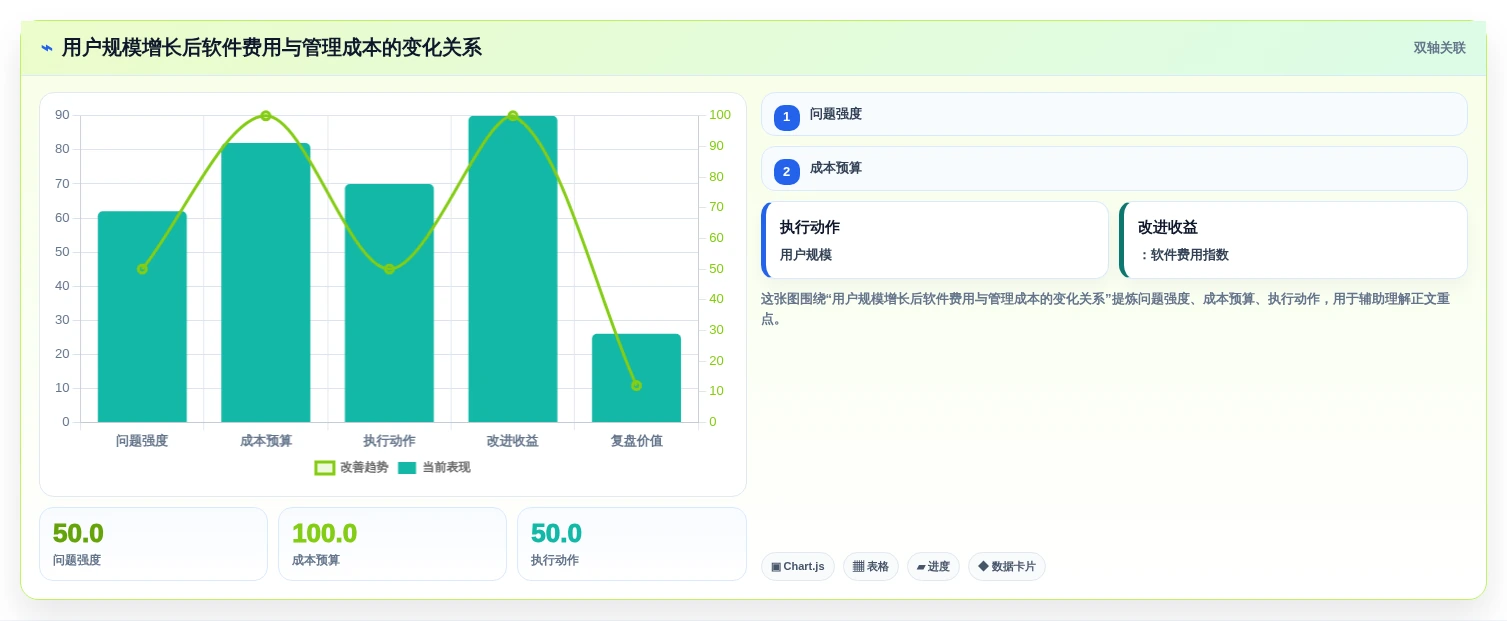This screenshot has width=1507, height=621.
Task: Click the 数据卡片 tag chip
Action: click(x=1007, y=567)
